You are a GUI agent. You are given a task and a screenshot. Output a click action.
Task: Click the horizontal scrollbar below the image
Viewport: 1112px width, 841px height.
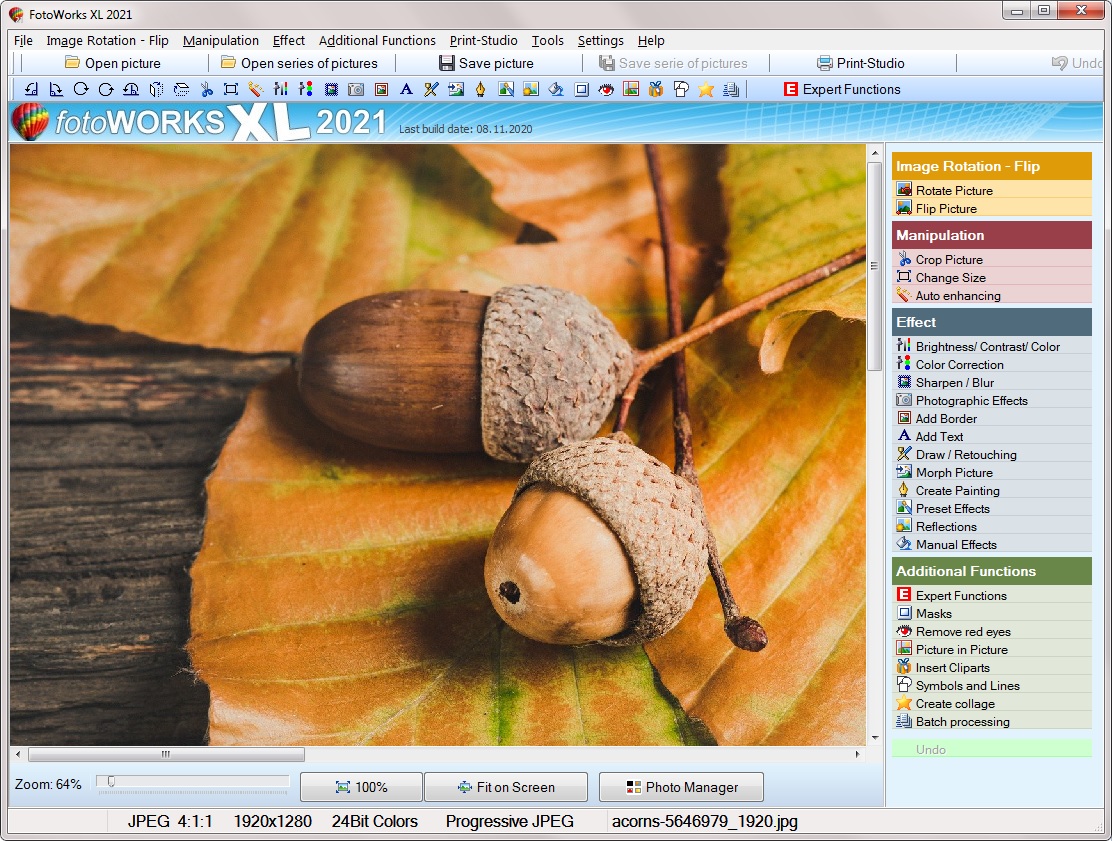point(165,754)
